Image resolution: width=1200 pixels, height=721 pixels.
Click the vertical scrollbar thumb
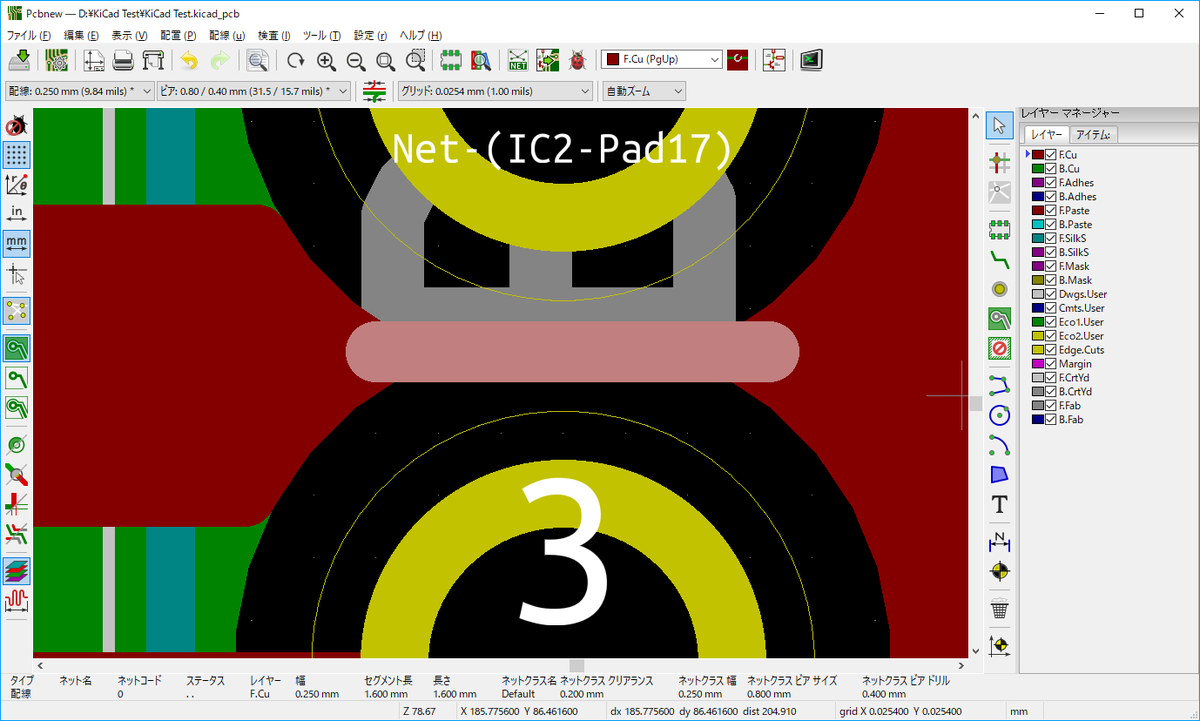click(975, 403)
